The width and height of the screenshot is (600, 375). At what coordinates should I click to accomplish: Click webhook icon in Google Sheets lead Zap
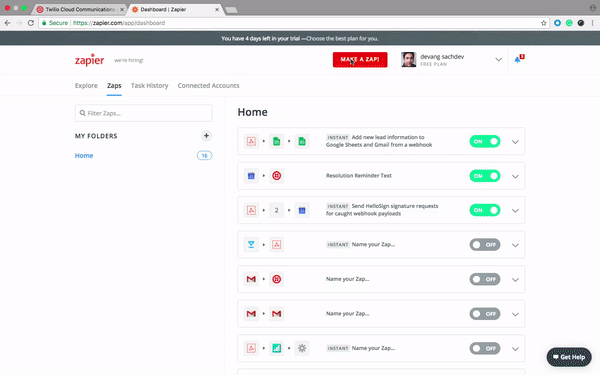point(251,141)
